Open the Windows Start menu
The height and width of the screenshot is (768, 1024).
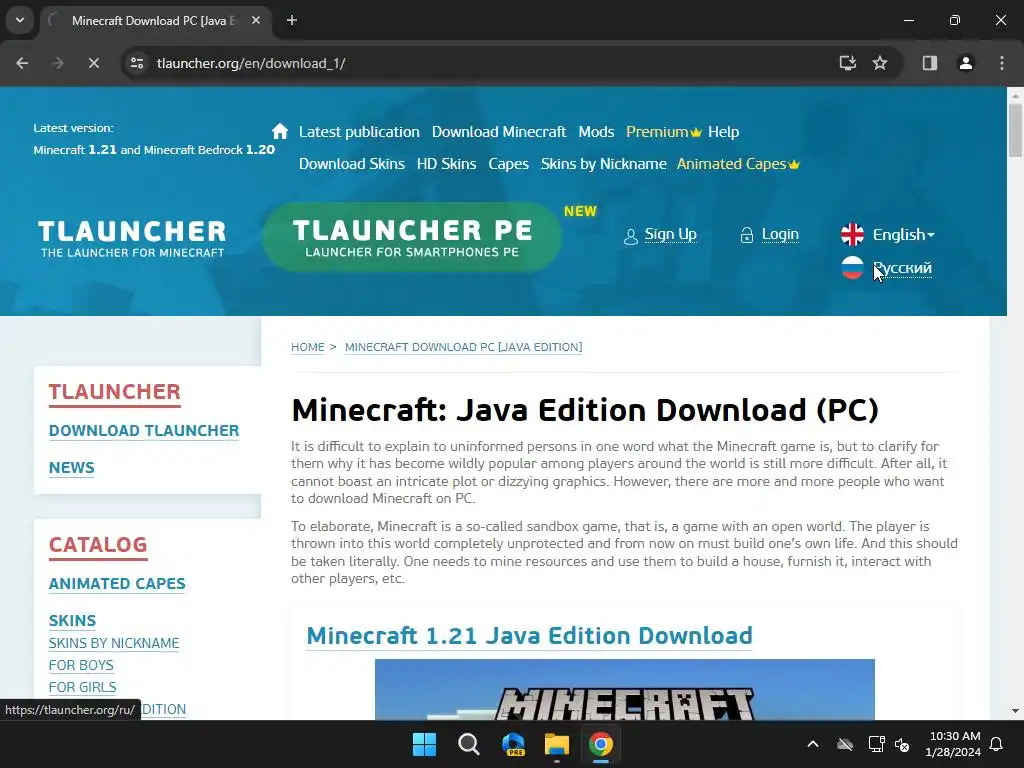click(x=424, y=744)
